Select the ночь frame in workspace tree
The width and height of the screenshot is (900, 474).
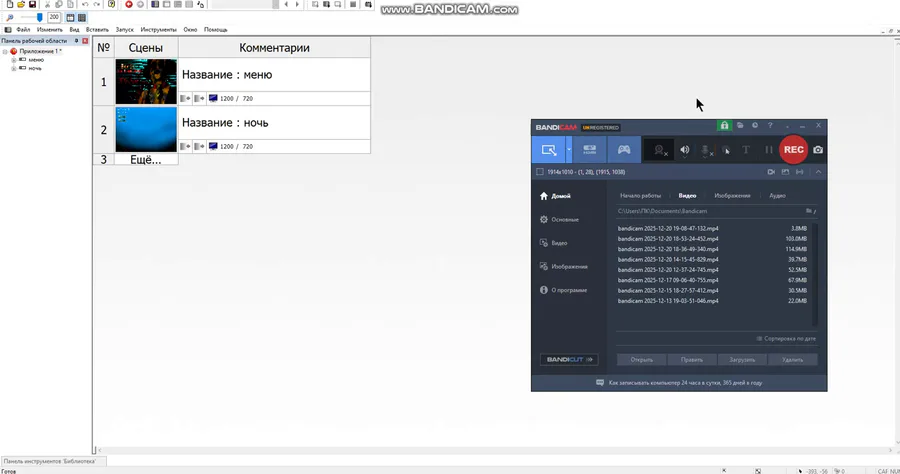[x=35, y=68]
